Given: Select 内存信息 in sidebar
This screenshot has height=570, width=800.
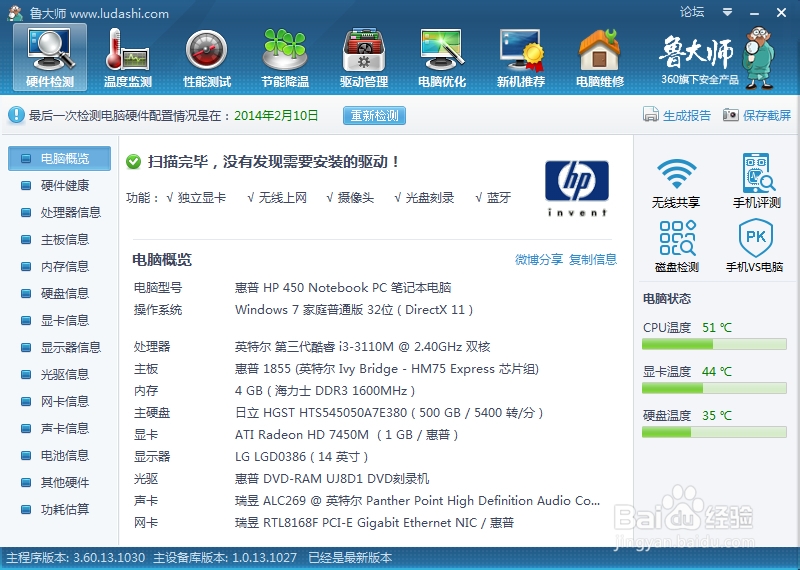Looking at the screenshot, I should click(59, 266).
